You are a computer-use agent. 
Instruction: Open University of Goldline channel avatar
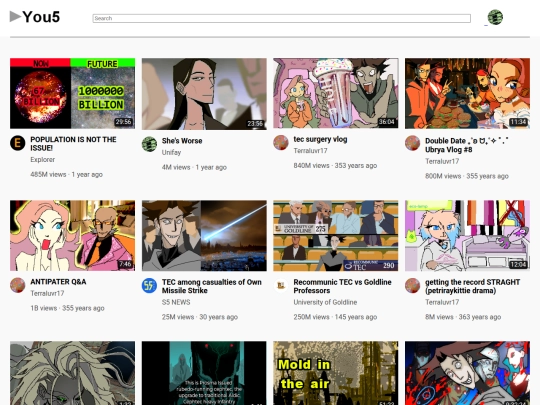[281, 285]
